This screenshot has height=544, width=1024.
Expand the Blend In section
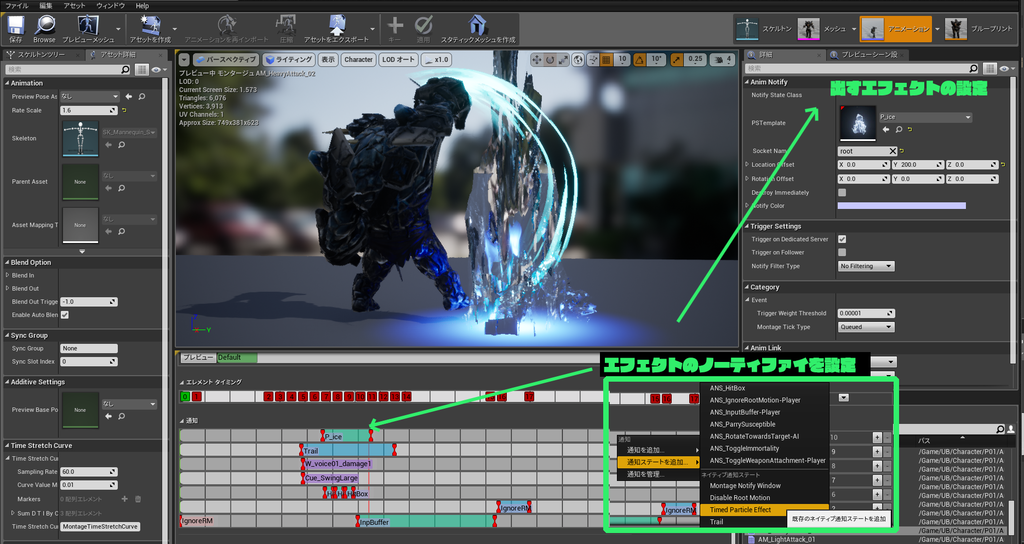[x=8, y=275]
